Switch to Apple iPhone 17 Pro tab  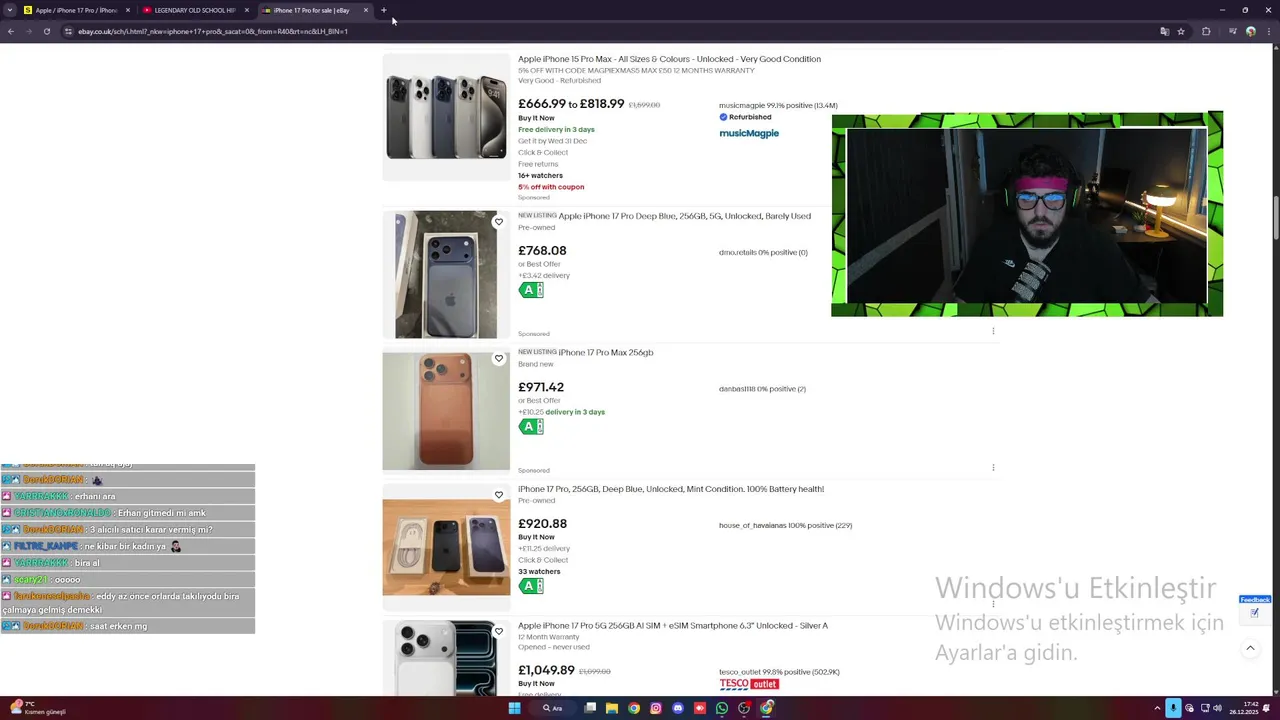pos(76,10)
